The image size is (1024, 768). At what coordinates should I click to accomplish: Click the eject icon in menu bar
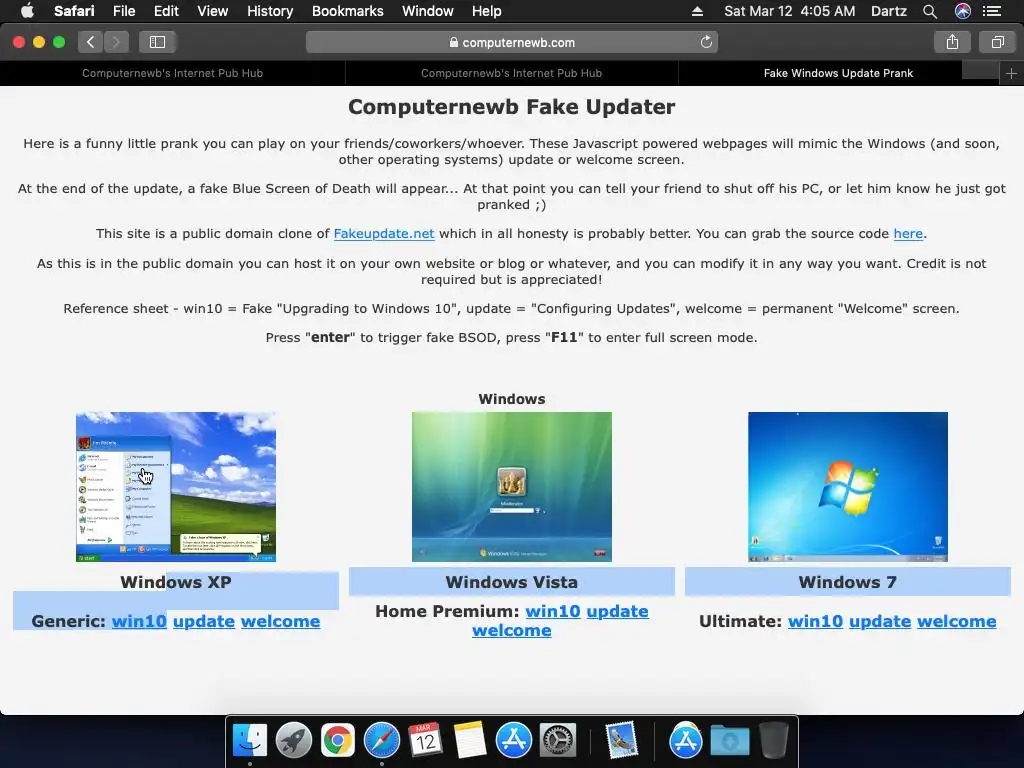click(697, 11)
